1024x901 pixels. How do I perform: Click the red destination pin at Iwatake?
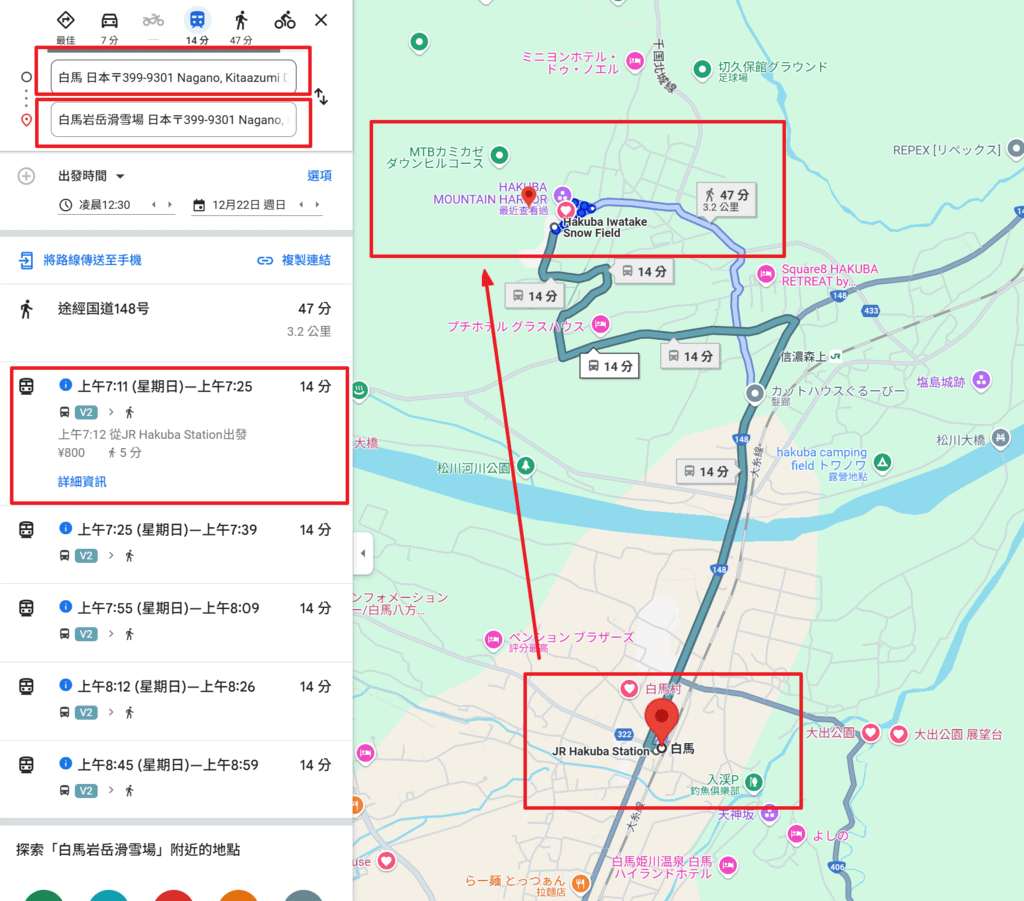pos(529,195)
